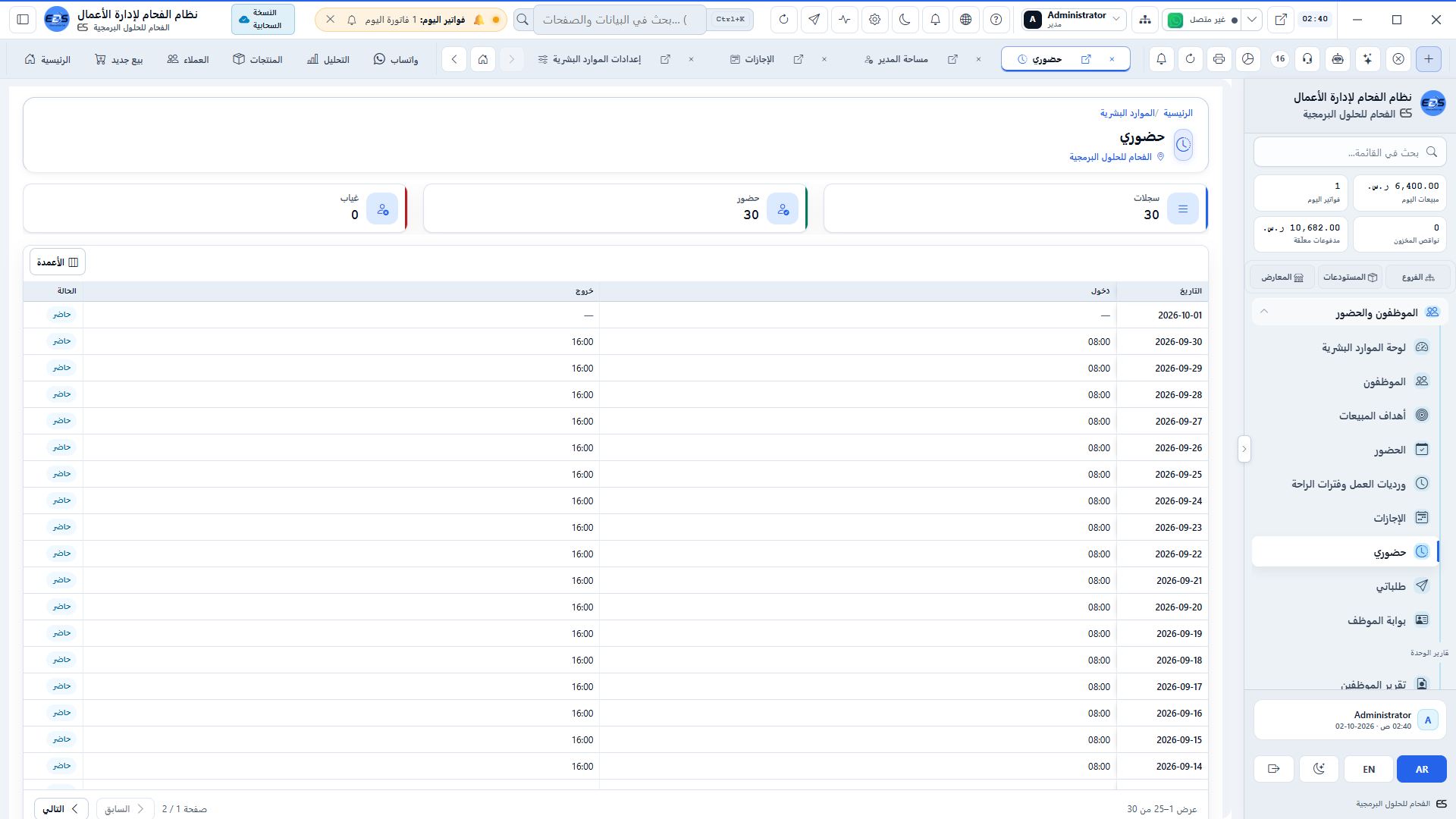Click the print icon in the tab toolbar
Viewport: 1456px width, 819px height.
[1219, 59]
